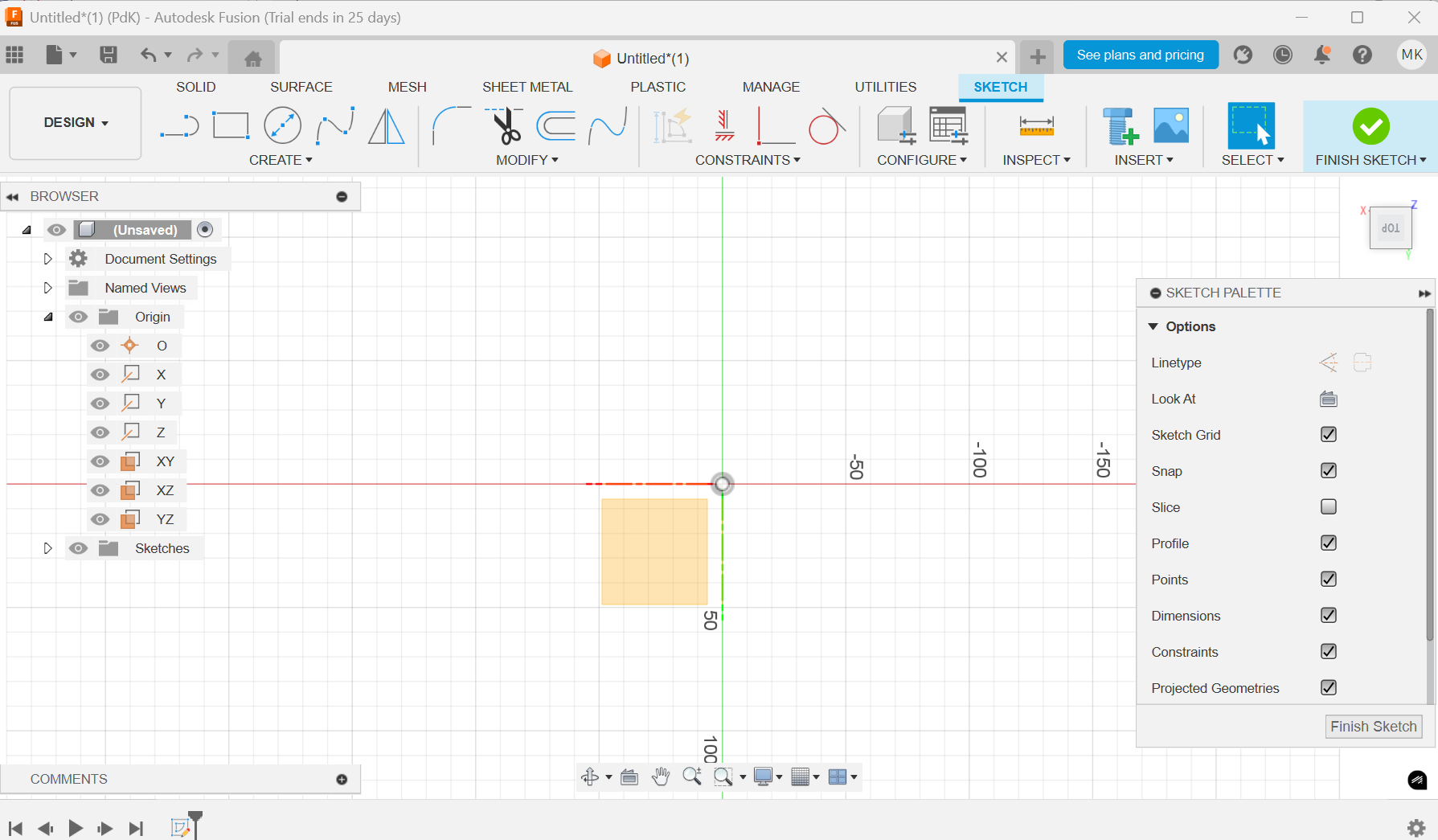
Task: Apply the Tangent constraint
Action: [x=826, y=126]
